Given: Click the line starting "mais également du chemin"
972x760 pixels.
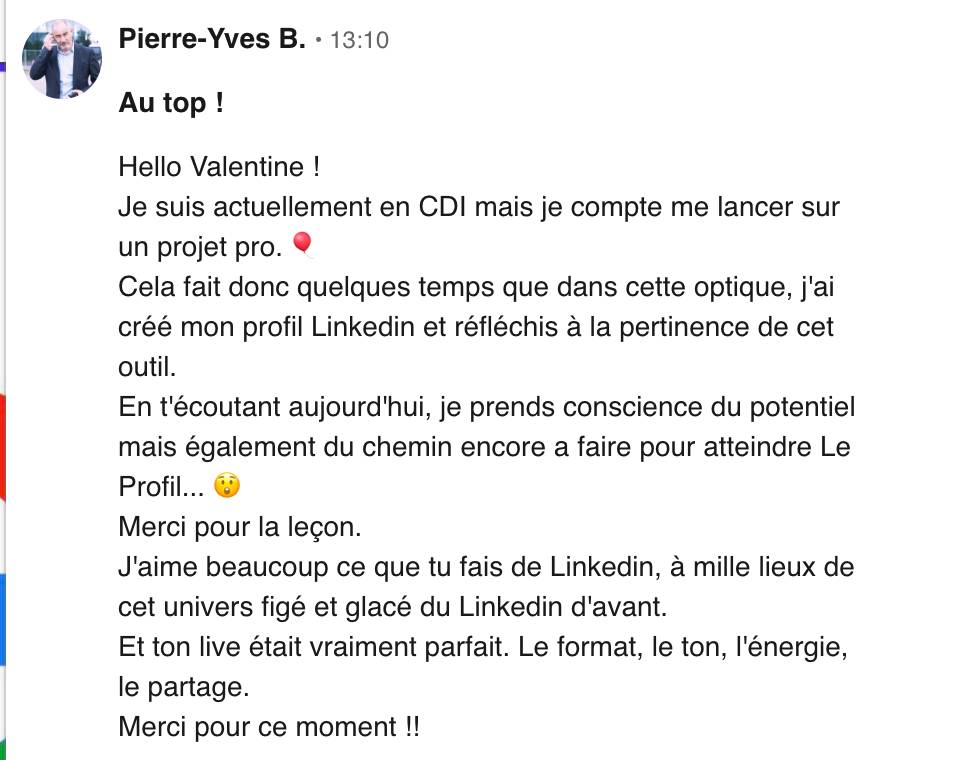Looking at the screenshot, I should point(484,447).
